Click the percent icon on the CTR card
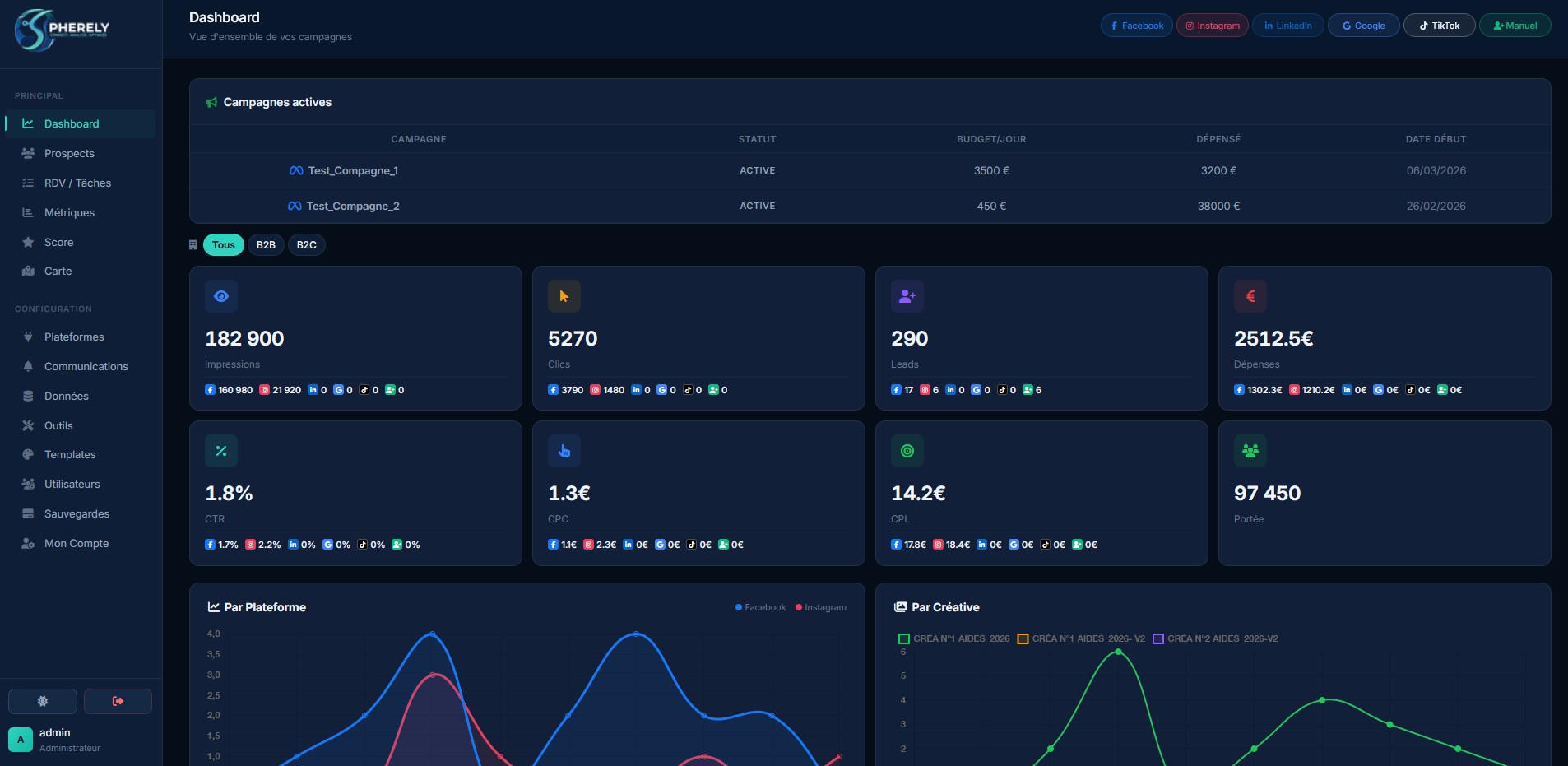 tap(220, 450)
